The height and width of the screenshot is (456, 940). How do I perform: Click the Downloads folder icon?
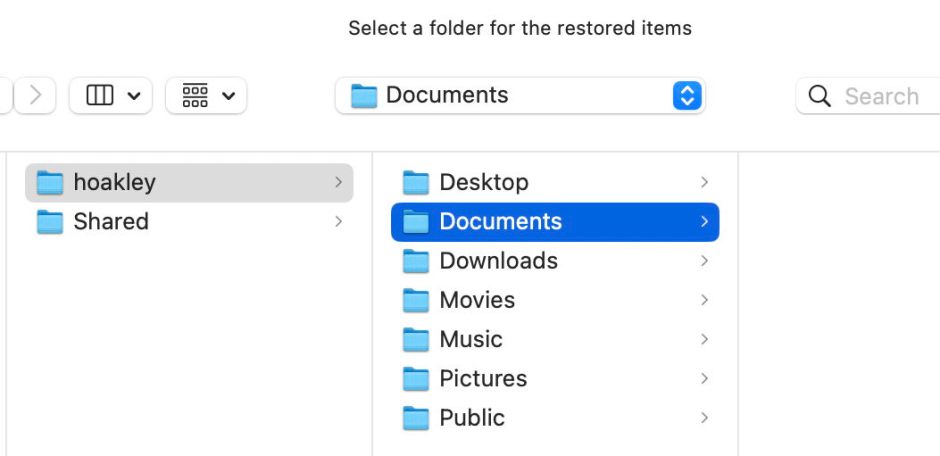coord(415,261)
